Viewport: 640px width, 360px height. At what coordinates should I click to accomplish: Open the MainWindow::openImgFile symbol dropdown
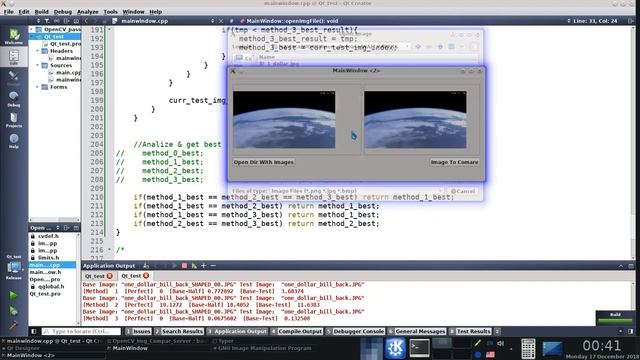pos(569,21)
